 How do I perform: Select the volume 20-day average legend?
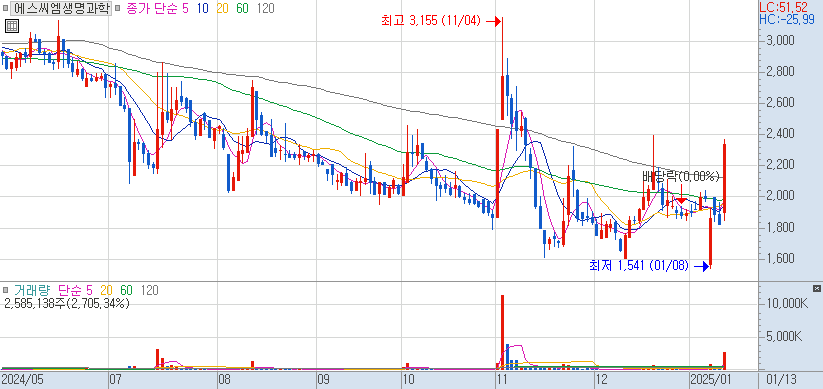107,289
